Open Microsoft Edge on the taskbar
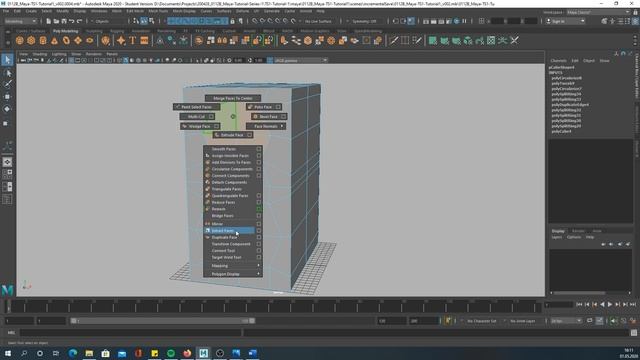The height and width of the screenshot is (360, 640). [x=73, y=353]
